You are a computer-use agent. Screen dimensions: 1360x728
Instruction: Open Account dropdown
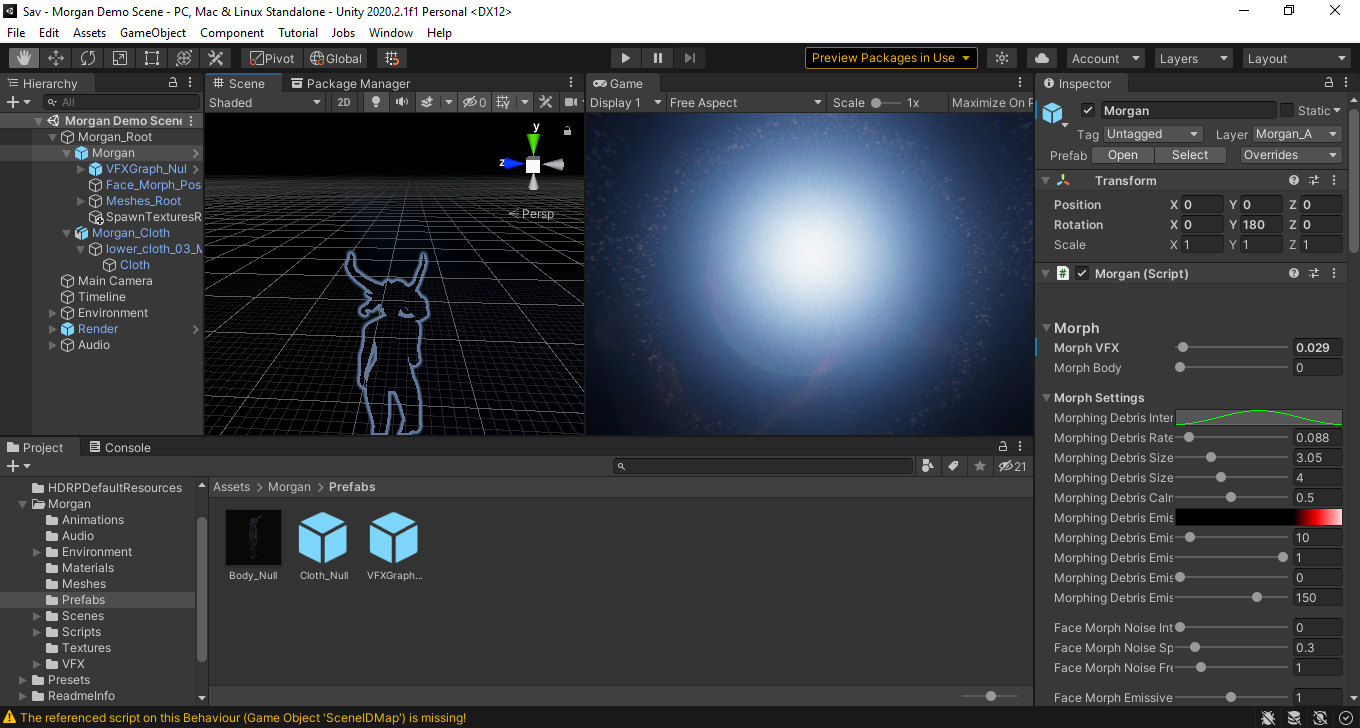1106,58
